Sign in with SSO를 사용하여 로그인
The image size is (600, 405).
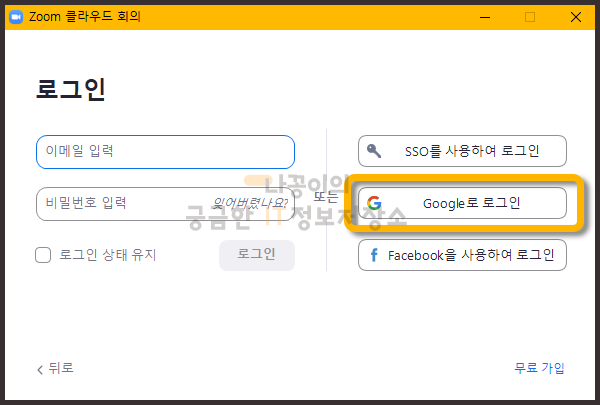pyautogui.click(x=462, y=151)
